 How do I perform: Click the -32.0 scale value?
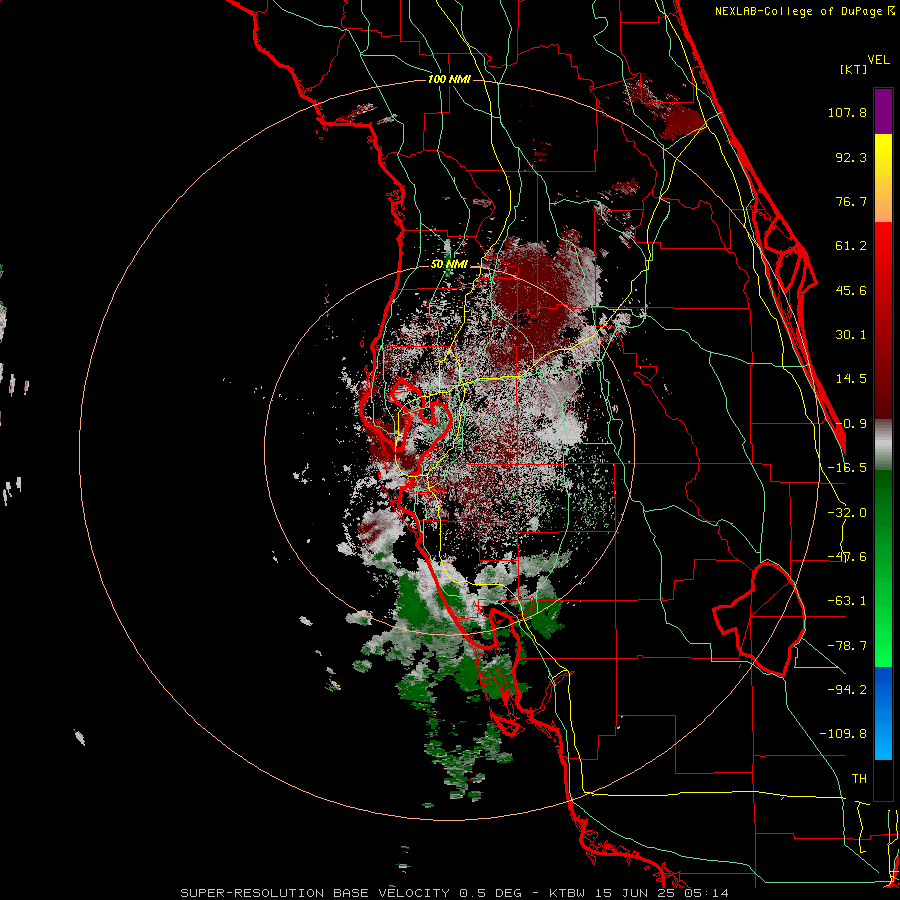[847, 513]
